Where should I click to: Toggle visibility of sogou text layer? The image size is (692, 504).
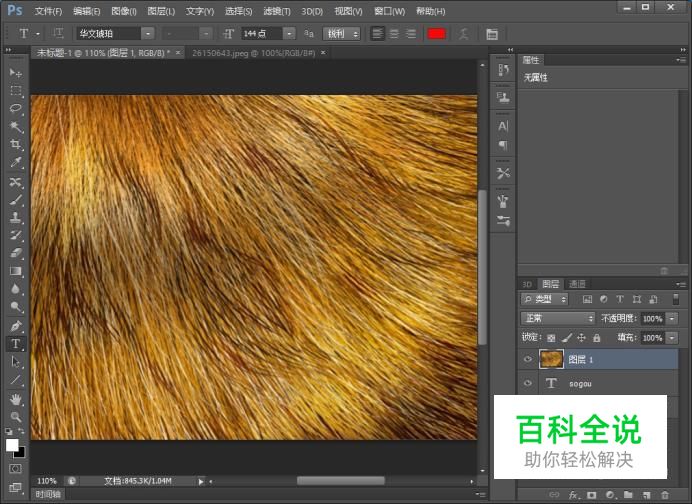click(528, 383)
